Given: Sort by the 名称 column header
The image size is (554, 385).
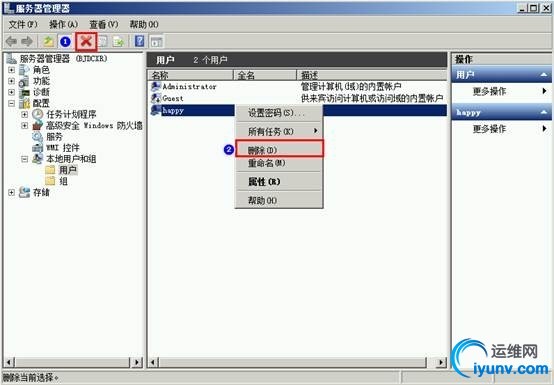Looking at the screenshot, I should coord(190,75).
